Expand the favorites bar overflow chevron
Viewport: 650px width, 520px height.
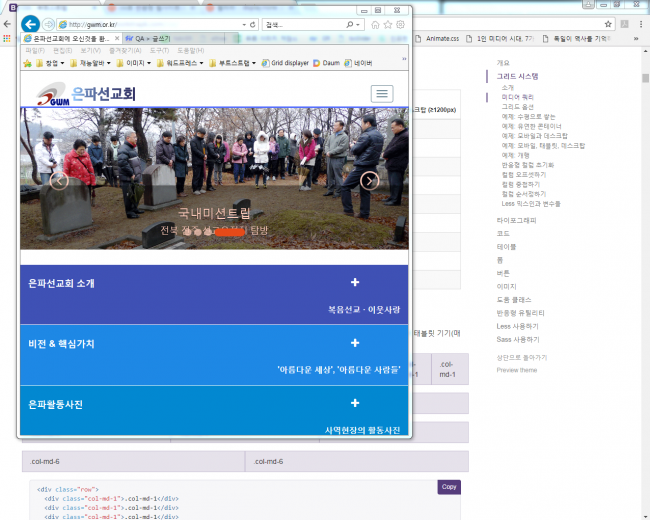pos(404,59)
